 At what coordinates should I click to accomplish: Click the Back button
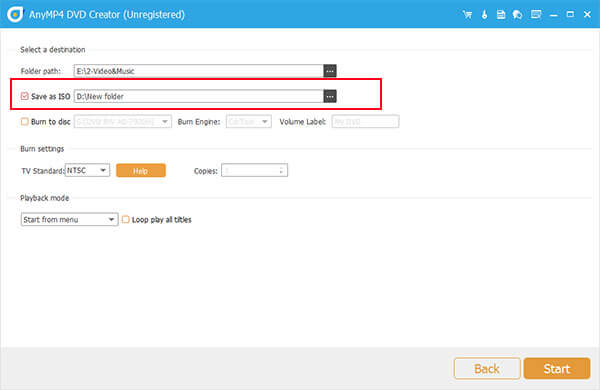click(x=487, y=368)
